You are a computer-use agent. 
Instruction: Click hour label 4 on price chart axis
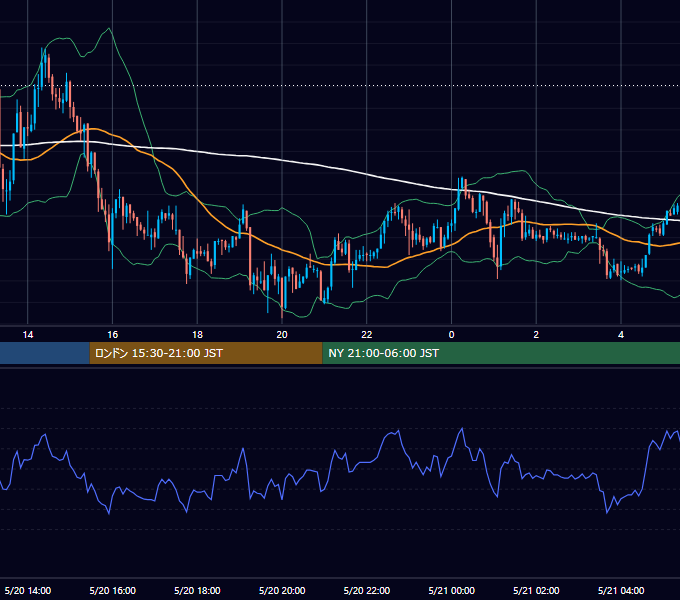tap(621, 335)
